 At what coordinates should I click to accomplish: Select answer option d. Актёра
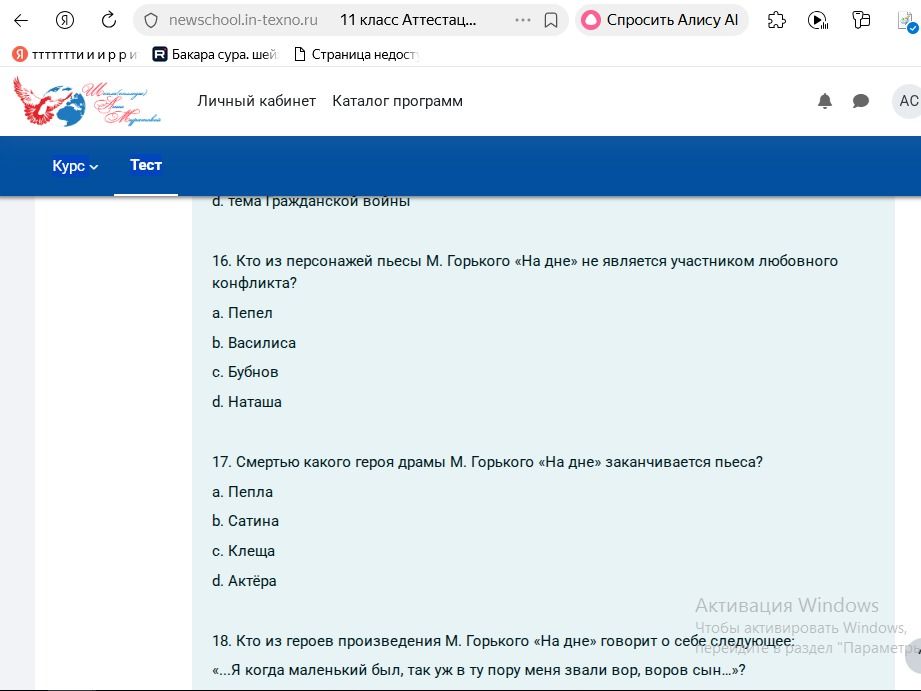(244, 581)
